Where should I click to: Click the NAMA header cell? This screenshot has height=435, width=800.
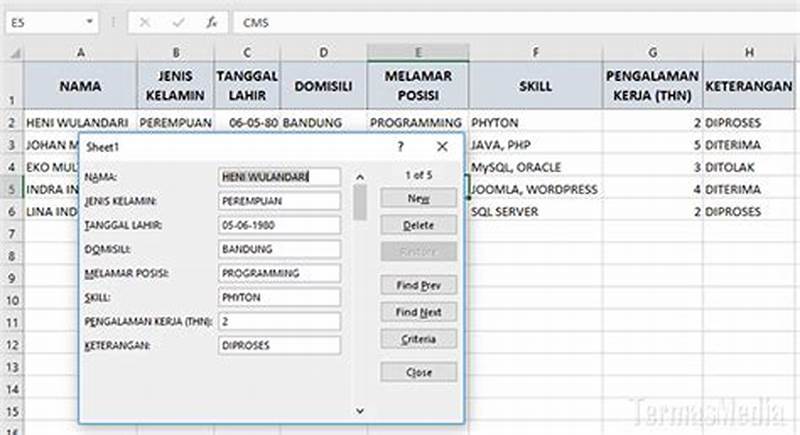coord(81,86)
